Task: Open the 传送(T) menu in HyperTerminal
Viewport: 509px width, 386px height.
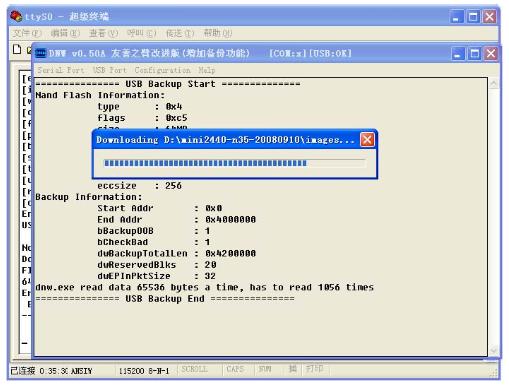Action: pyautogui.click(x=180, y=33)
